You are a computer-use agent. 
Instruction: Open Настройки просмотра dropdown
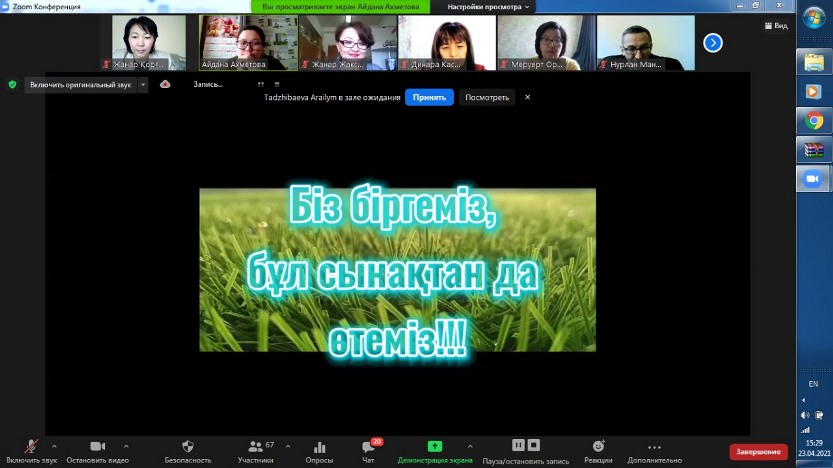[488, 7]
